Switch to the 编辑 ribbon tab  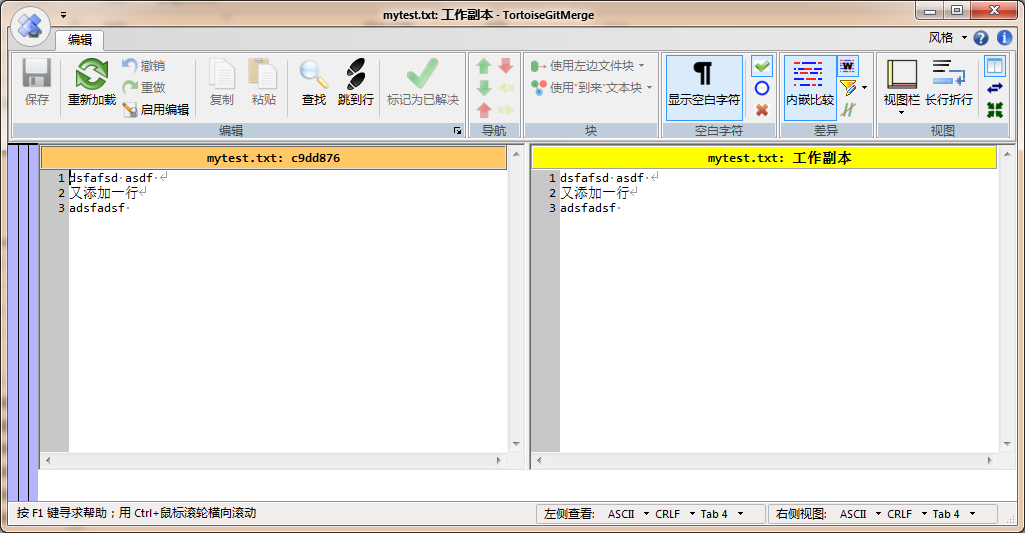[80, 39]
